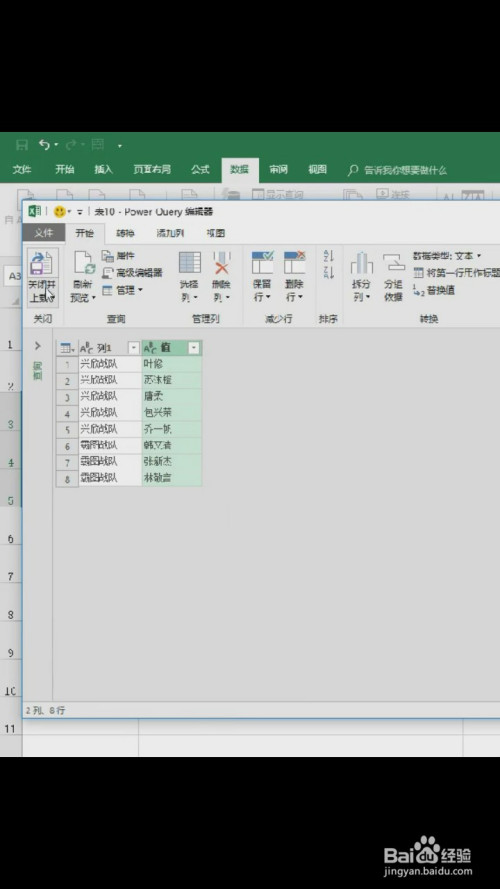Image resolution: width=500 pixels, height=889 pixels.
Task: Click the Remove Rows icon
Action: coord(295,263)
